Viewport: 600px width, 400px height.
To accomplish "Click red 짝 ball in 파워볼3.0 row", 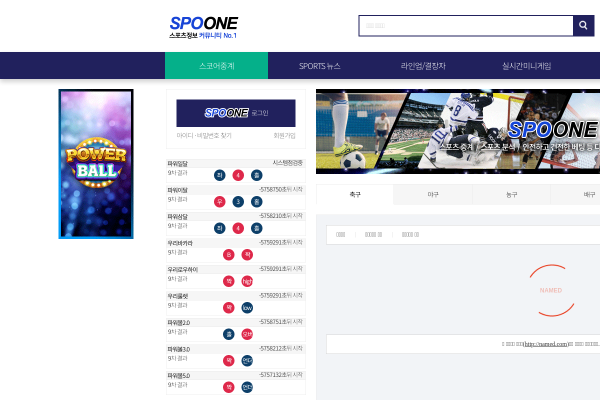I will (229, 361).
